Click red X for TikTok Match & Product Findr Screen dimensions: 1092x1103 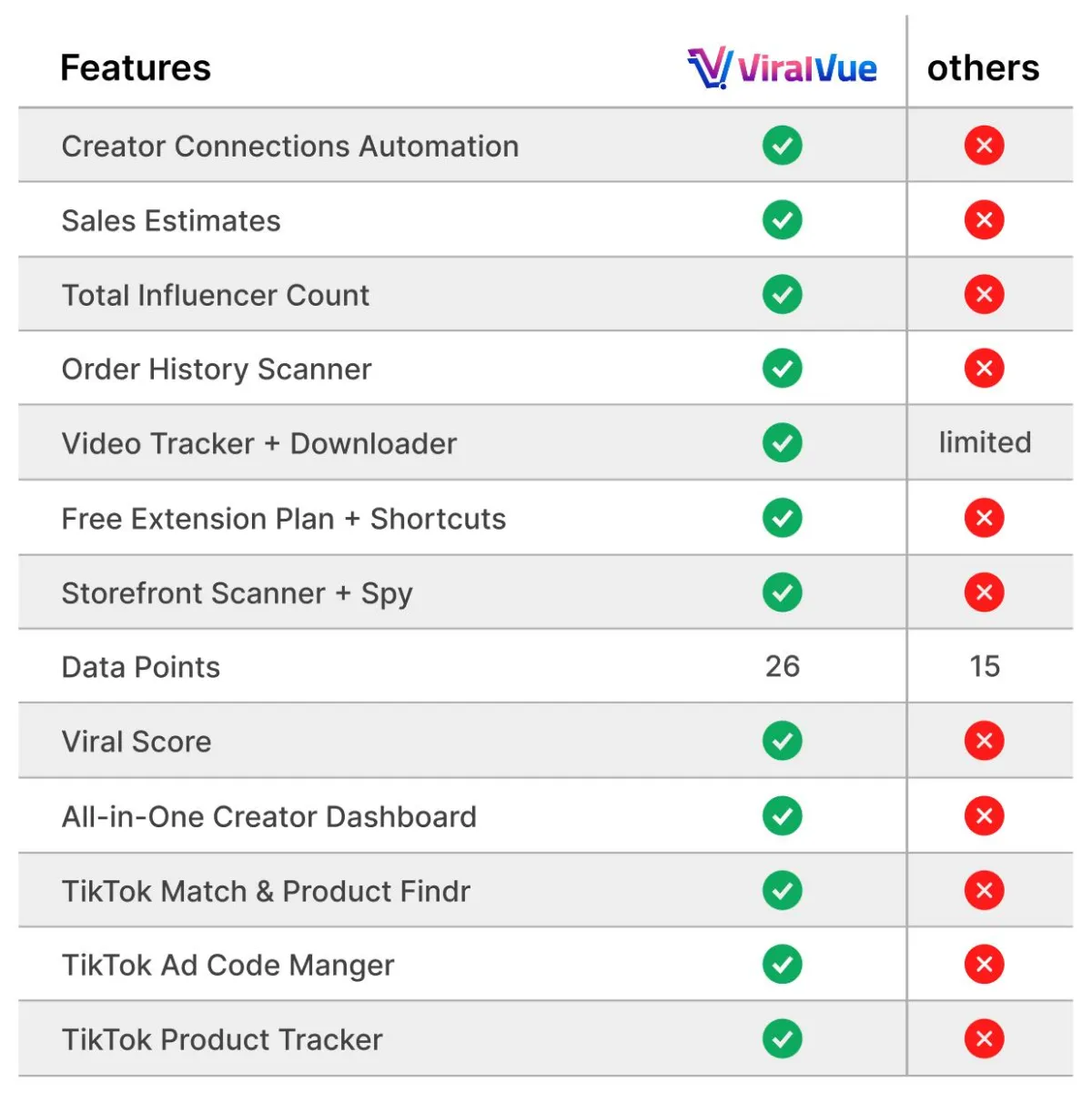coord(985,890)
